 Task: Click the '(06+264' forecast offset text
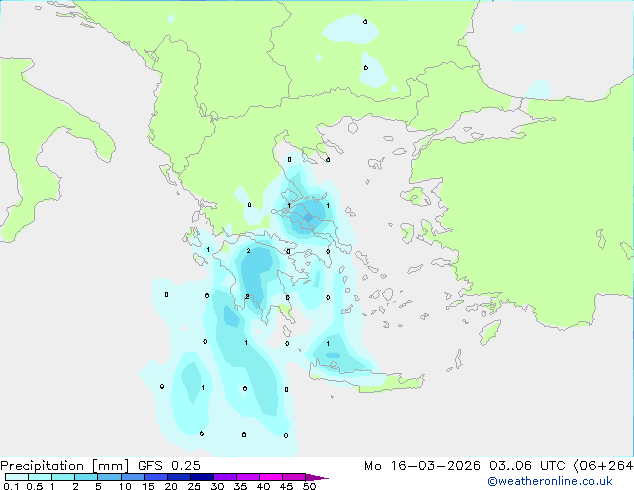pyautogui.click(x=603, y=466)
